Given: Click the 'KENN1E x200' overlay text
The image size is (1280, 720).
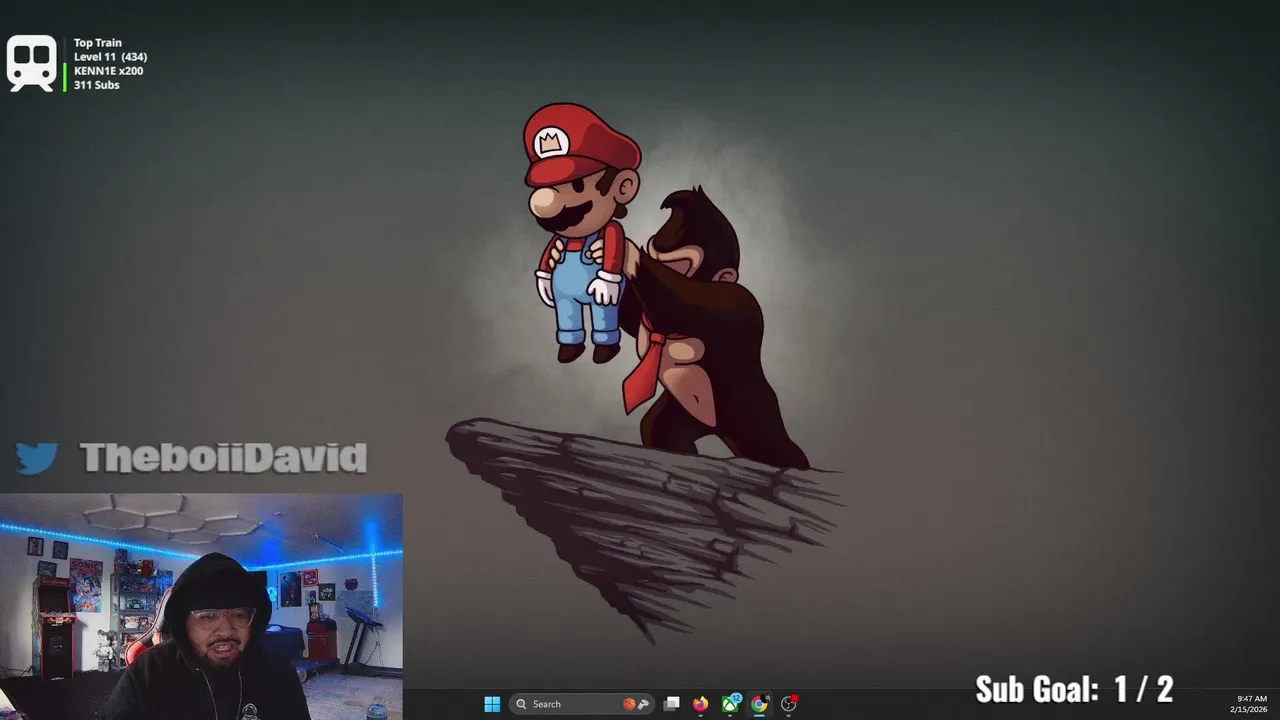Looking at the screenshot, I should pos(108,71).
